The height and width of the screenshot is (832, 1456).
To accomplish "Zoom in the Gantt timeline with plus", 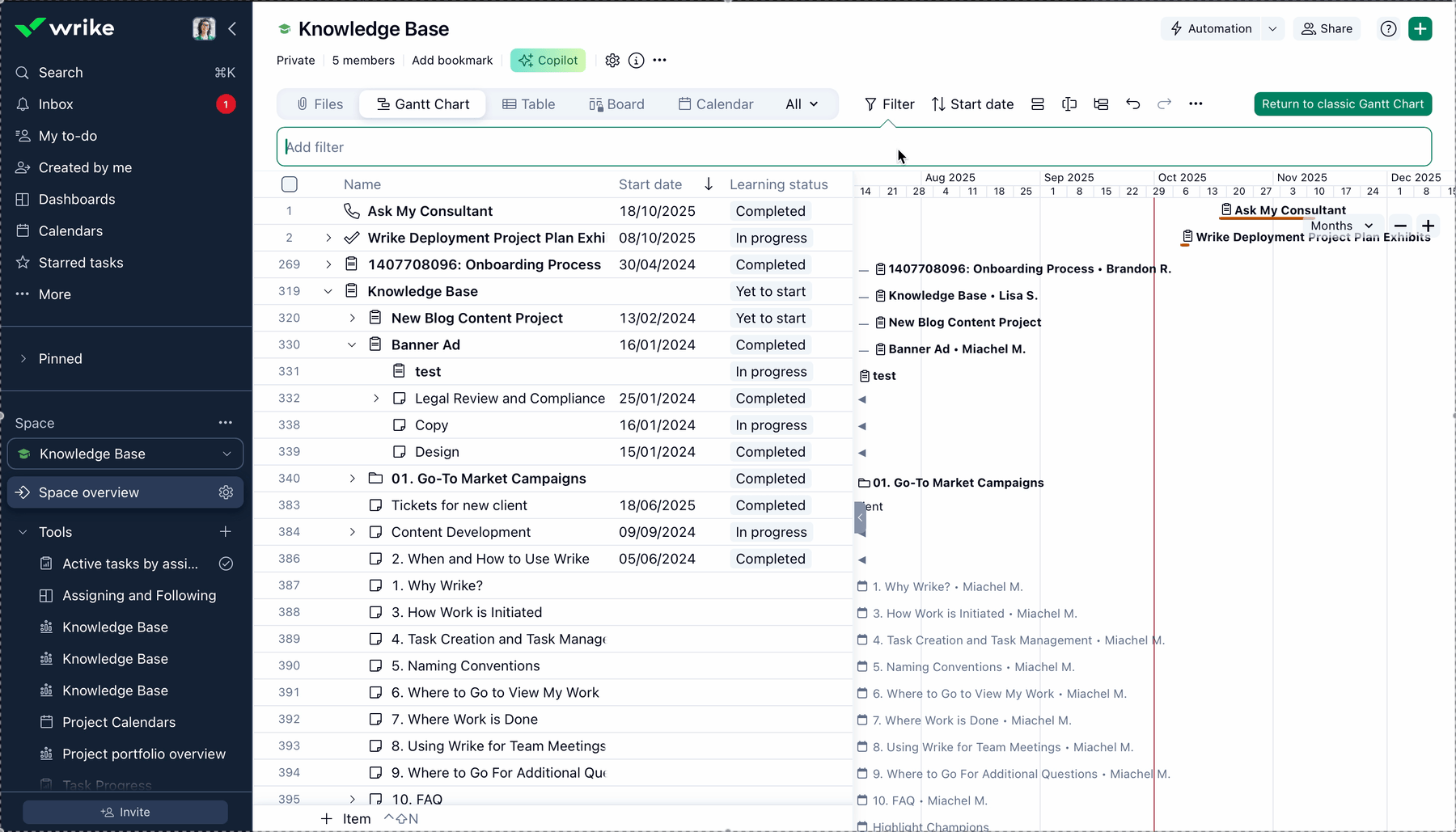I will pyautogui.click(x=1428, y=226).
